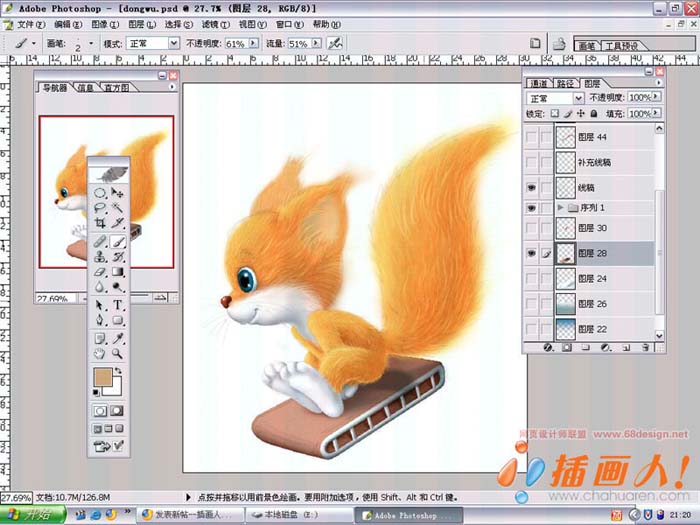This screenshot has height=525, width=700.
Task: Toggle the lock transparent pixels option
Action: (554, 113)
